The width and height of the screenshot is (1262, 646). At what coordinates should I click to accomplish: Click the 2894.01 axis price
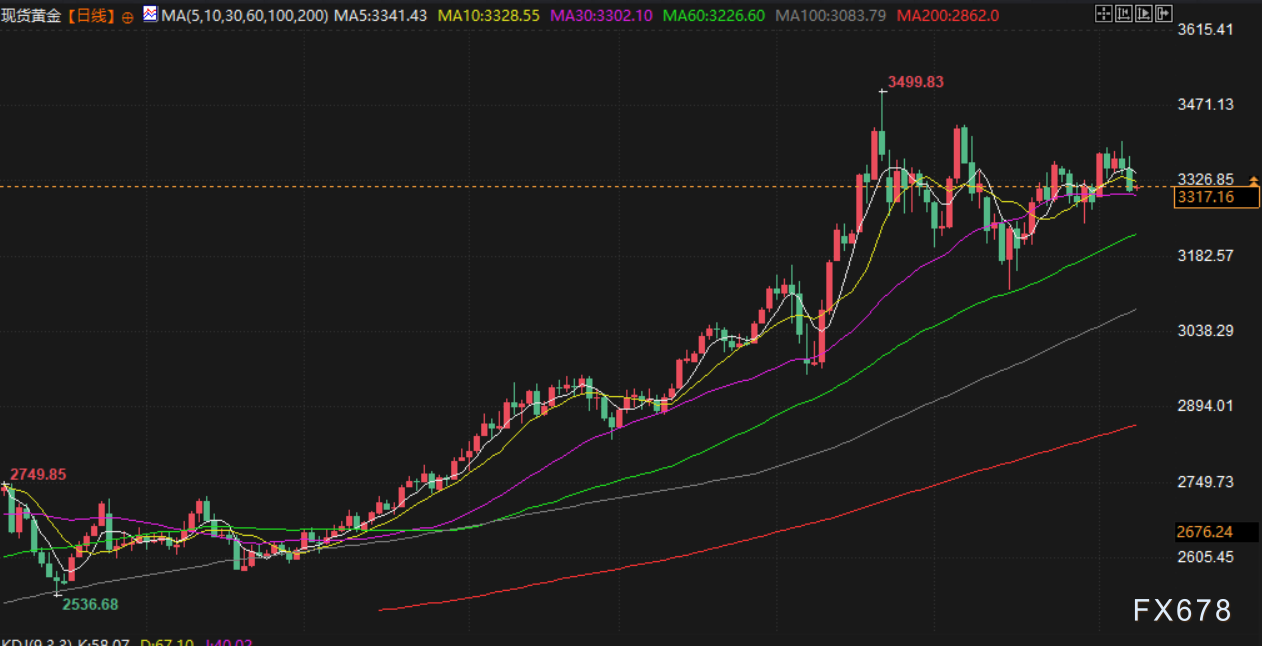coord(1205,405)
